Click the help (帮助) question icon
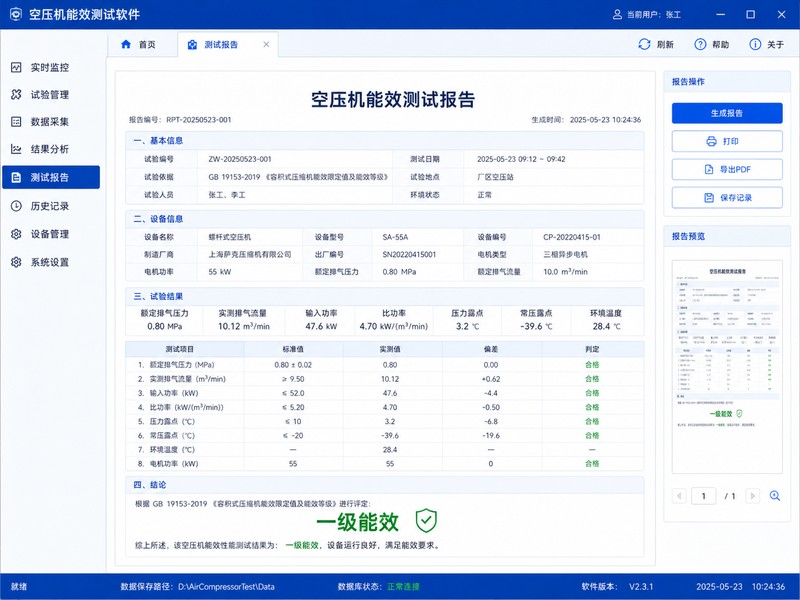The height and width of the screenshot is (600, 800). click(700, 44)
